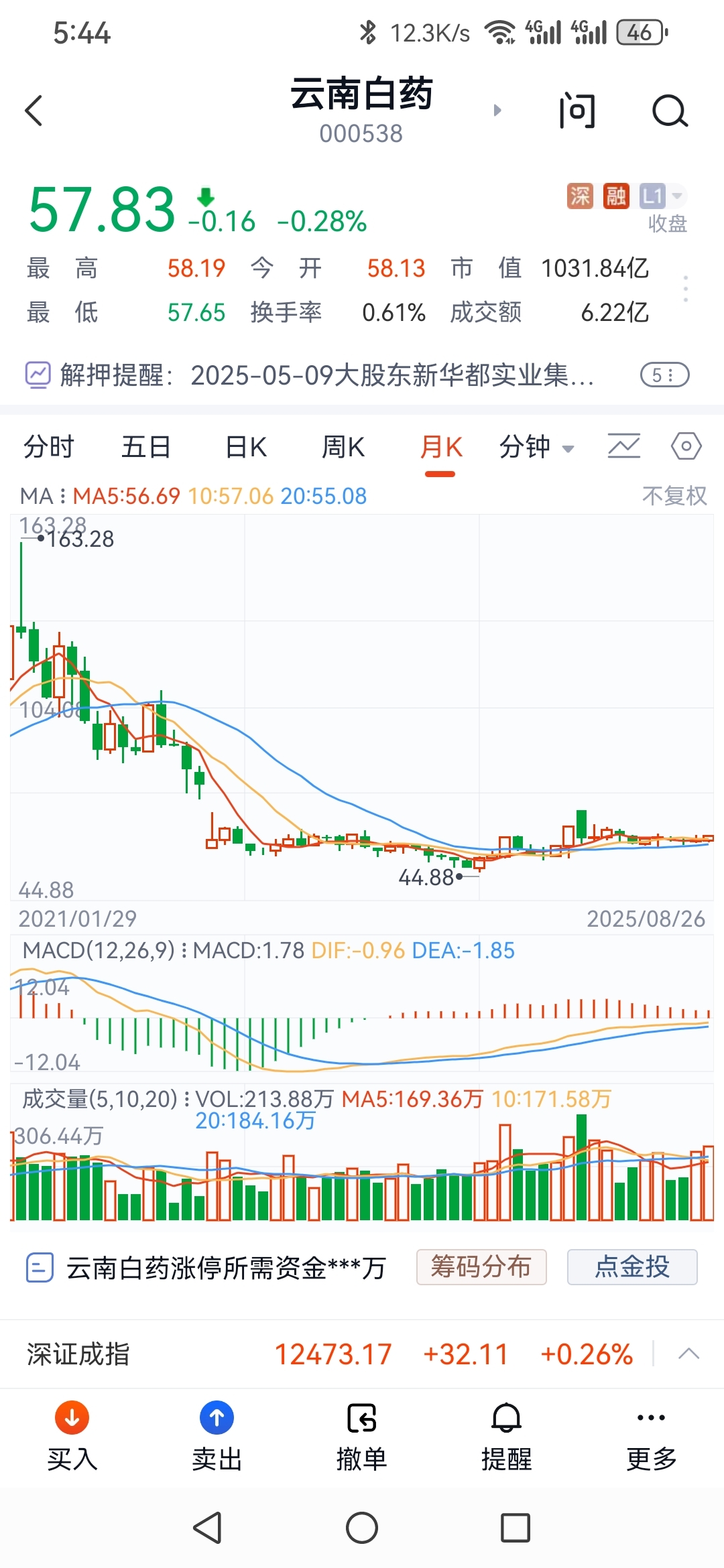This screenshot has width=724, height=1568.
Task: Tap the tallest green volume bar
Action: pyautogui.click(x=581, y=1167)
